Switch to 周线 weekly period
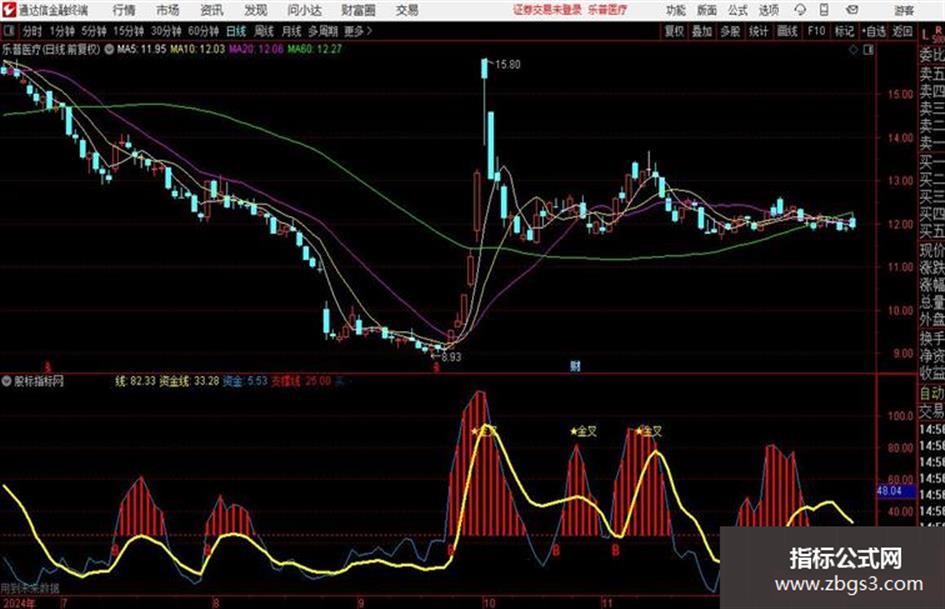Viewport: 945px width, 609px height. (x=264, y=31)
